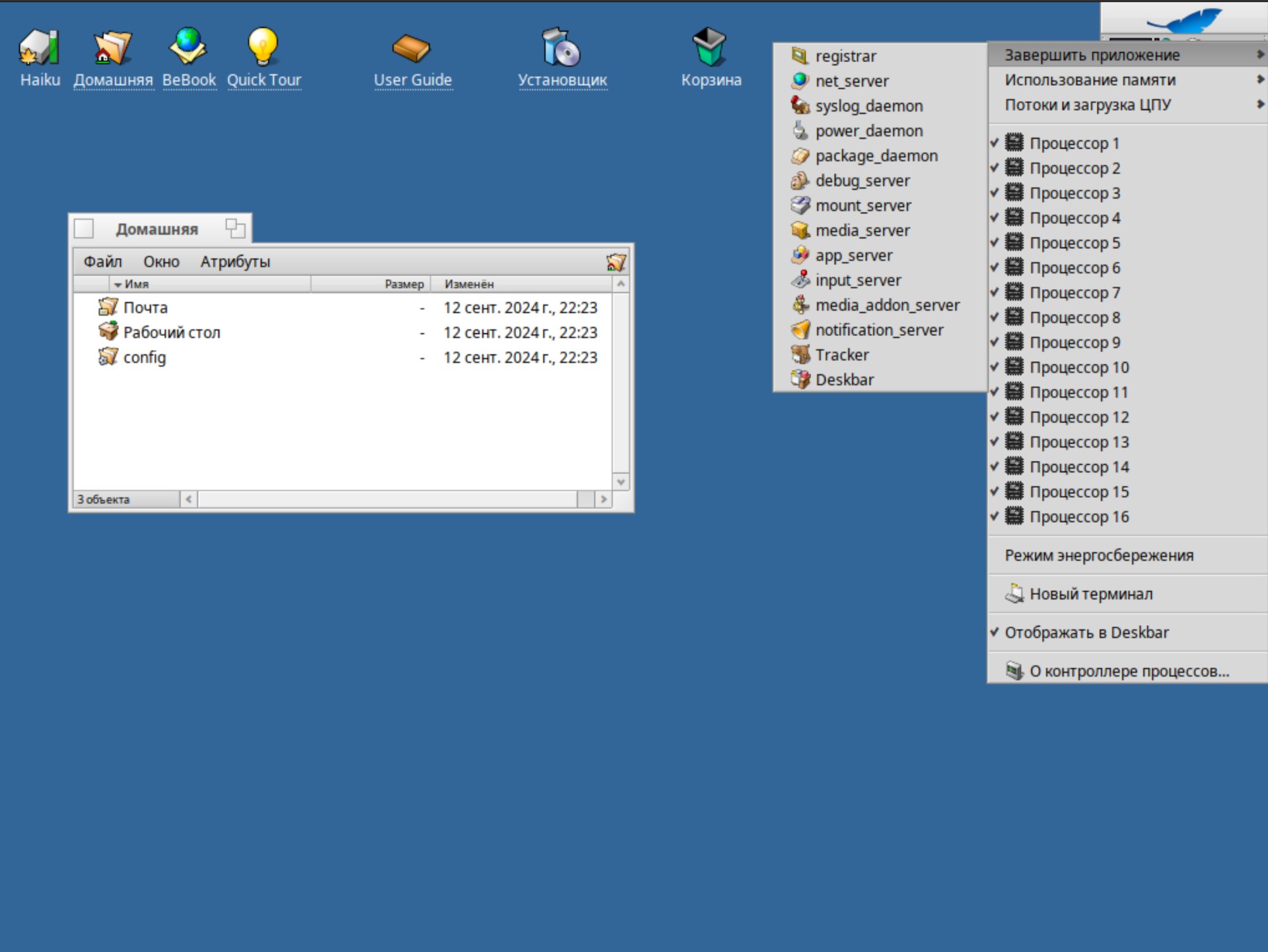Viewport: 1268px width, 952px height.
Task: Expand the Потоки и загрузка ЦПУ submenu
Action: (1088, 105)
